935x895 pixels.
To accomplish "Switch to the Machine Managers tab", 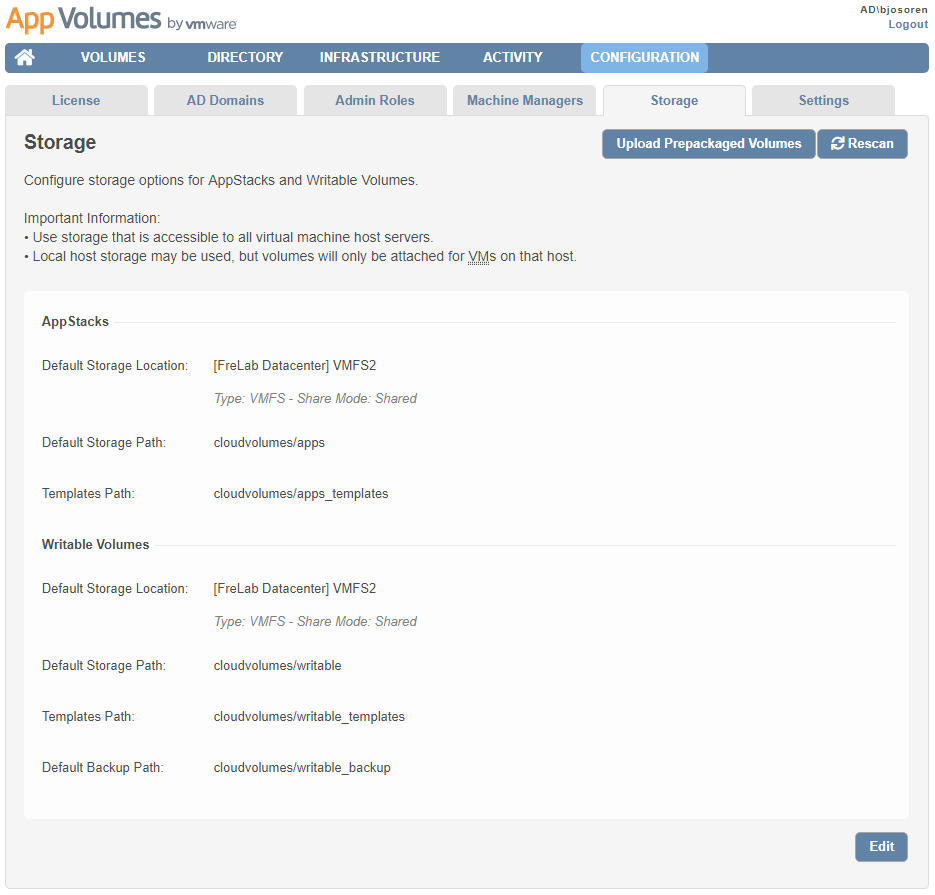I will [x=524, y=100].
